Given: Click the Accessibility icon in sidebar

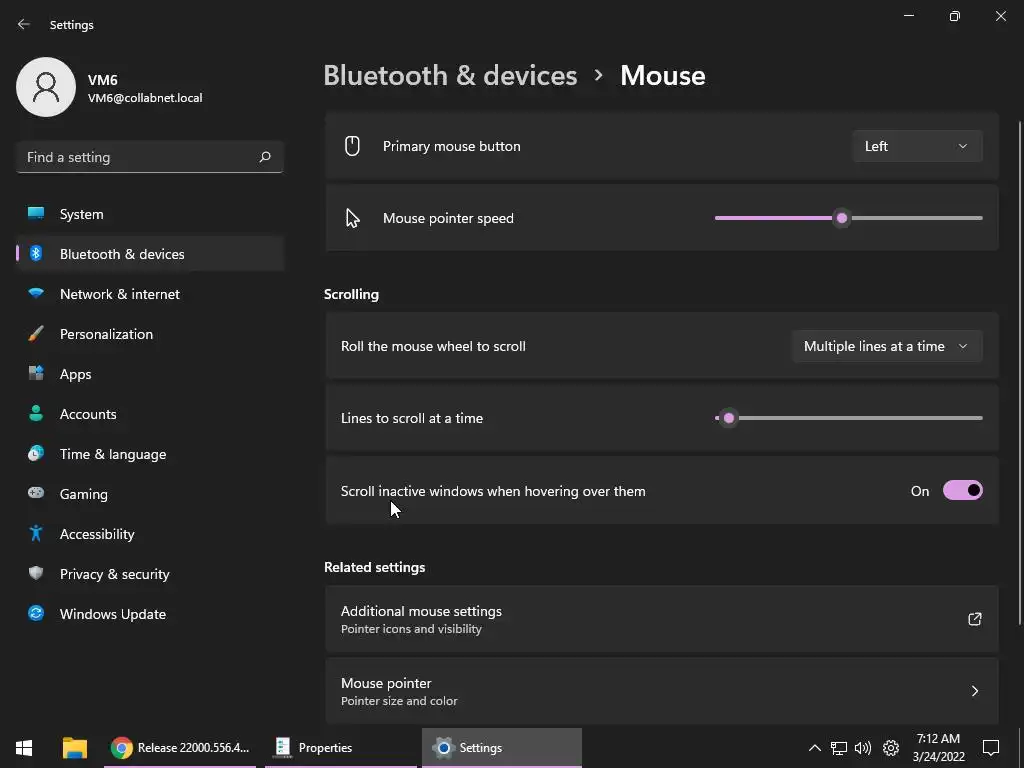Looking at the screenshot, I should point(36,534).
